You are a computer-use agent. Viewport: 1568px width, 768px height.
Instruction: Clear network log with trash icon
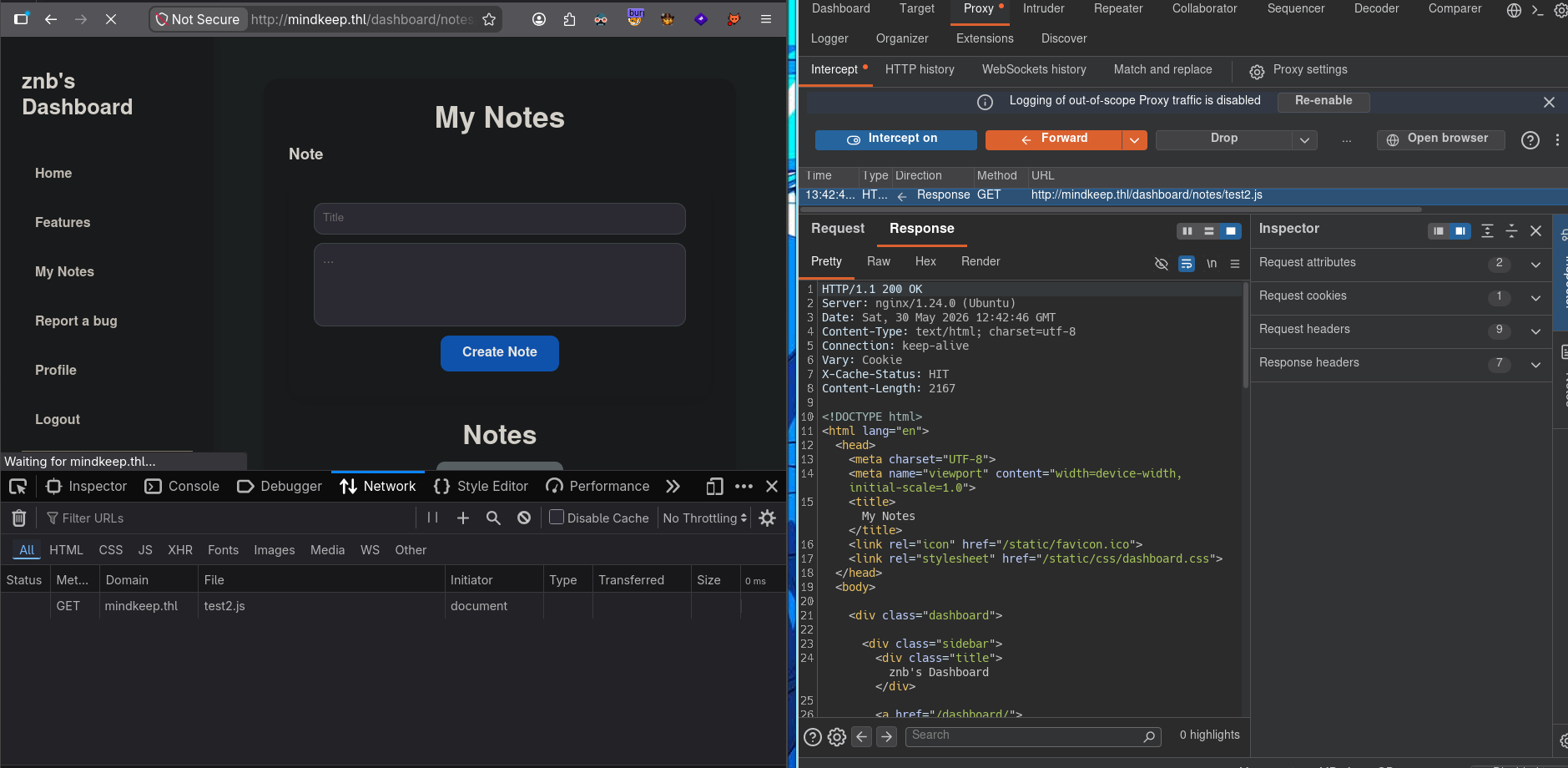click(19, 518)
